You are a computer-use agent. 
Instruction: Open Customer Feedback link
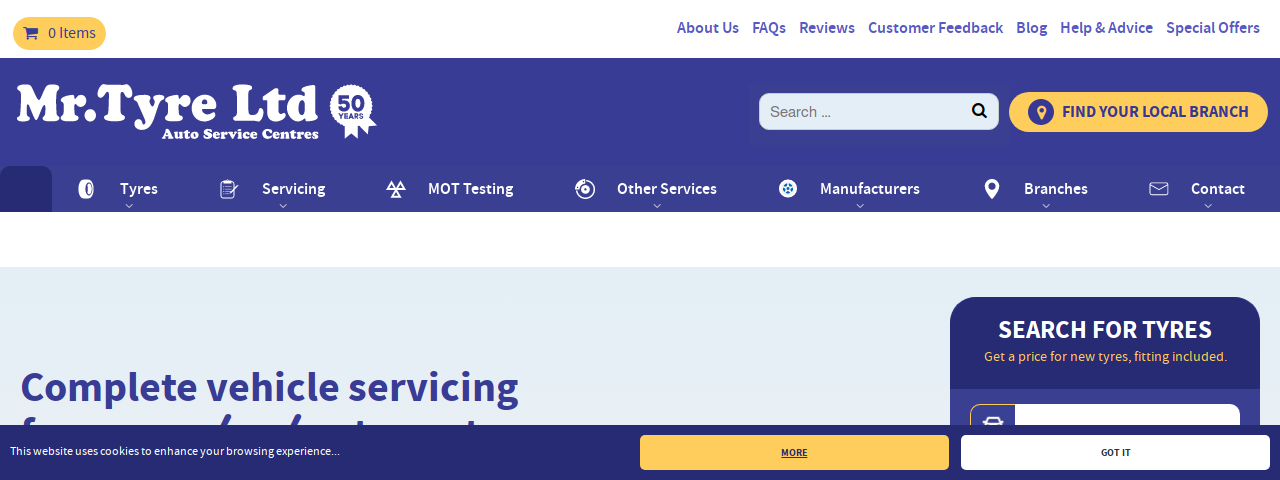coord(935,28)
